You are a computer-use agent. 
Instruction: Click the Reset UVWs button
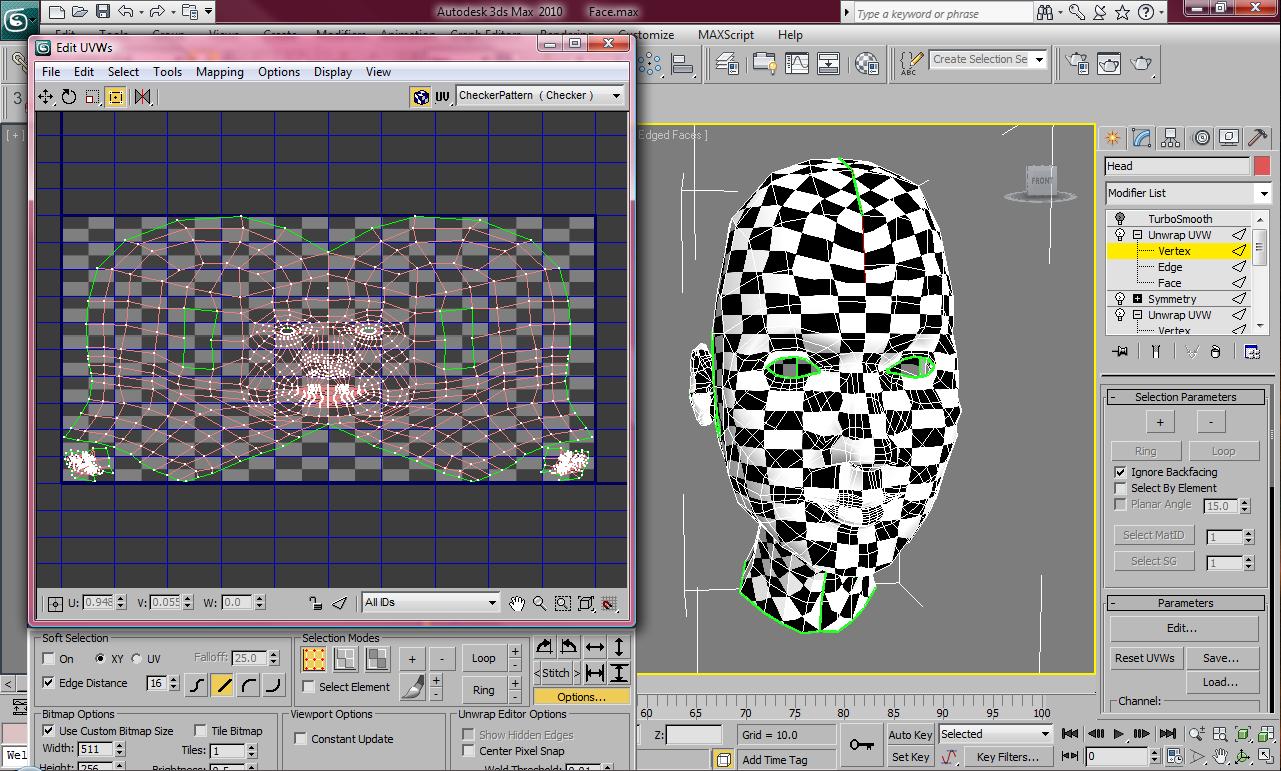[x=1145, y=658]
